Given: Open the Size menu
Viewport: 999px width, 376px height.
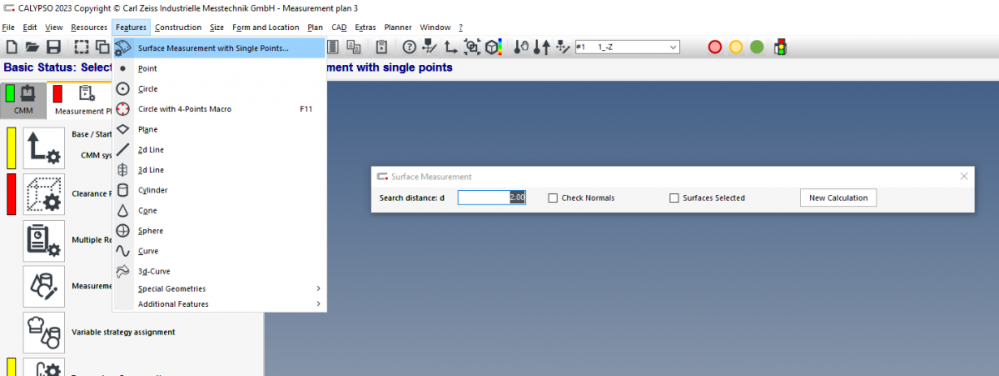Looking at the screenshot, I should pyautogui.click(x=217, y=27).
